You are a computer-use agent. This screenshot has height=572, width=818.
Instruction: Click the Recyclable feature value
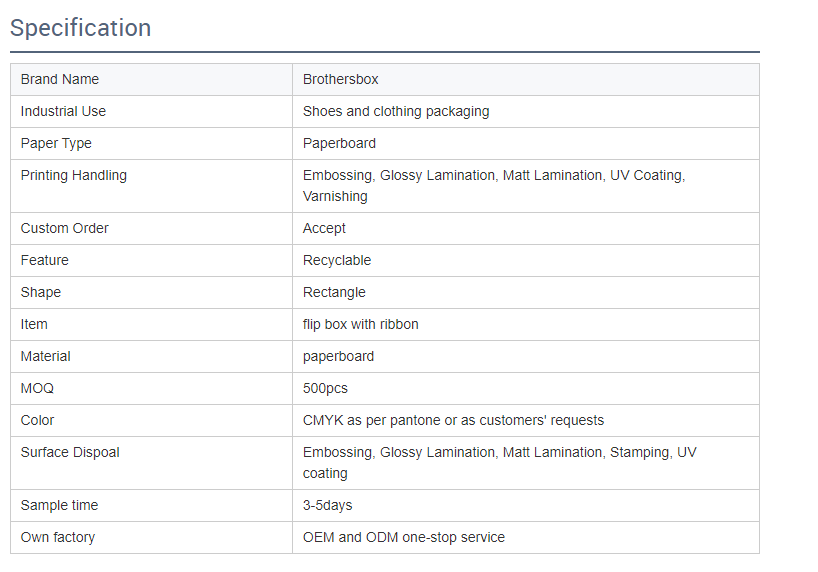pos(337,260)
